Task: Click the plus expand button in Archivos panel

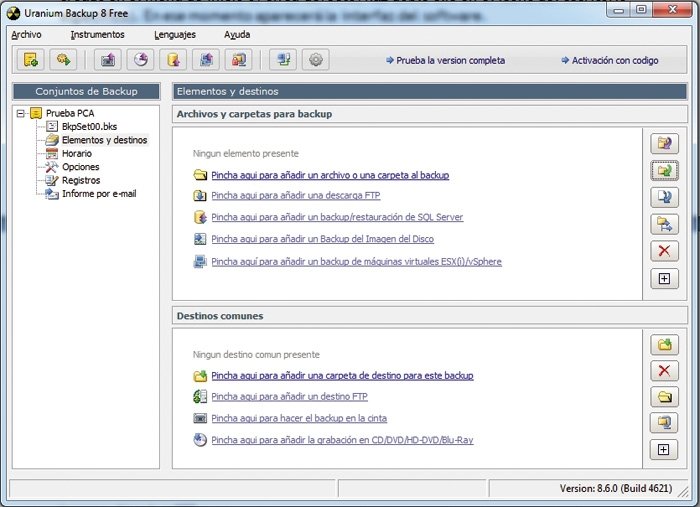Action: point(664,278)
